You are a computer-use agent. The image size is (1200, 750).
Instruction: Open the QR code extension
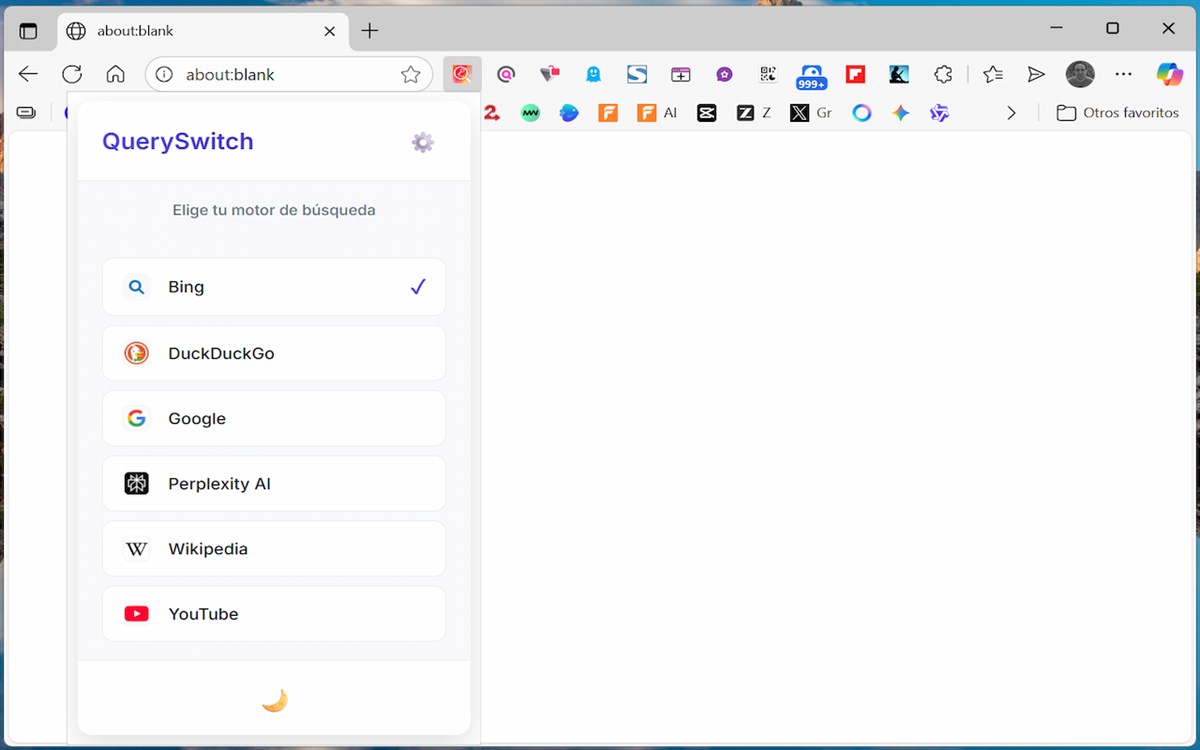click(x=768, y=74)
